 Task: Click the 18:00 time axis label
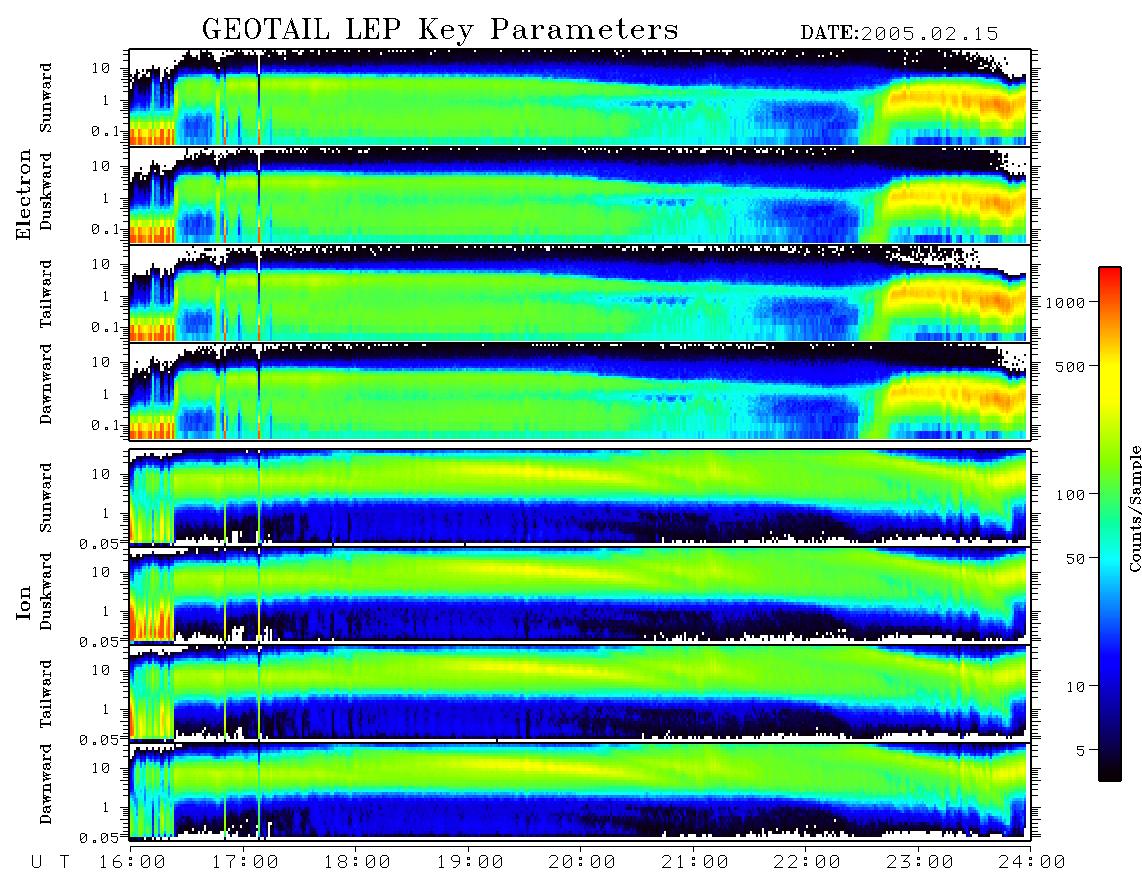(x=357, y=862)
